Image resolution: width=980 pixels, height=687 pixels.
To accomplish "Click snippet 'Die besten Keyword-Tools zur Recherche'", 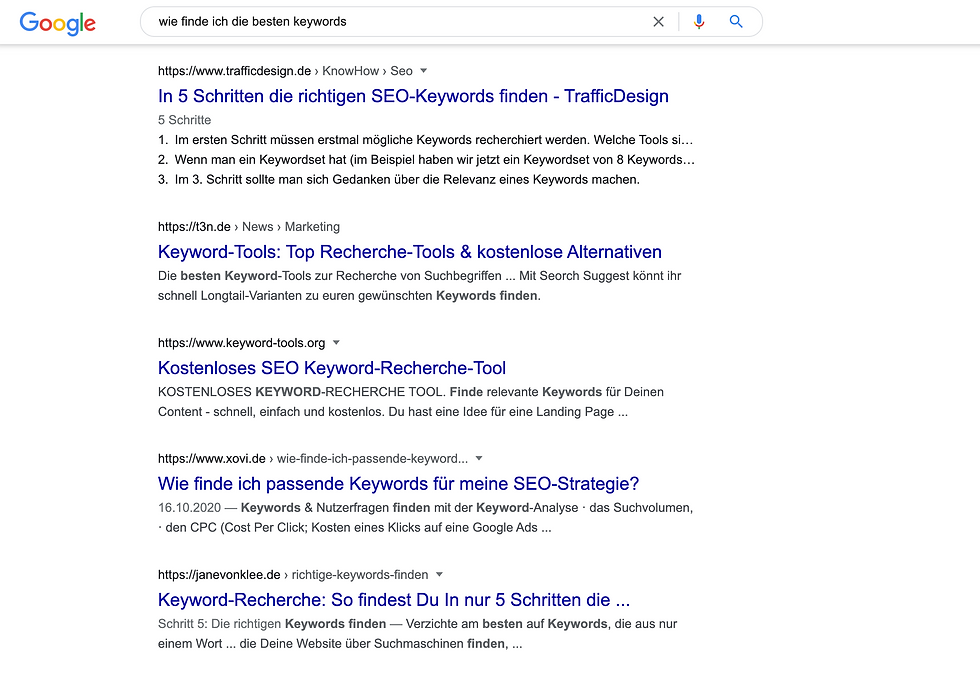I will (x=419, y=285).
